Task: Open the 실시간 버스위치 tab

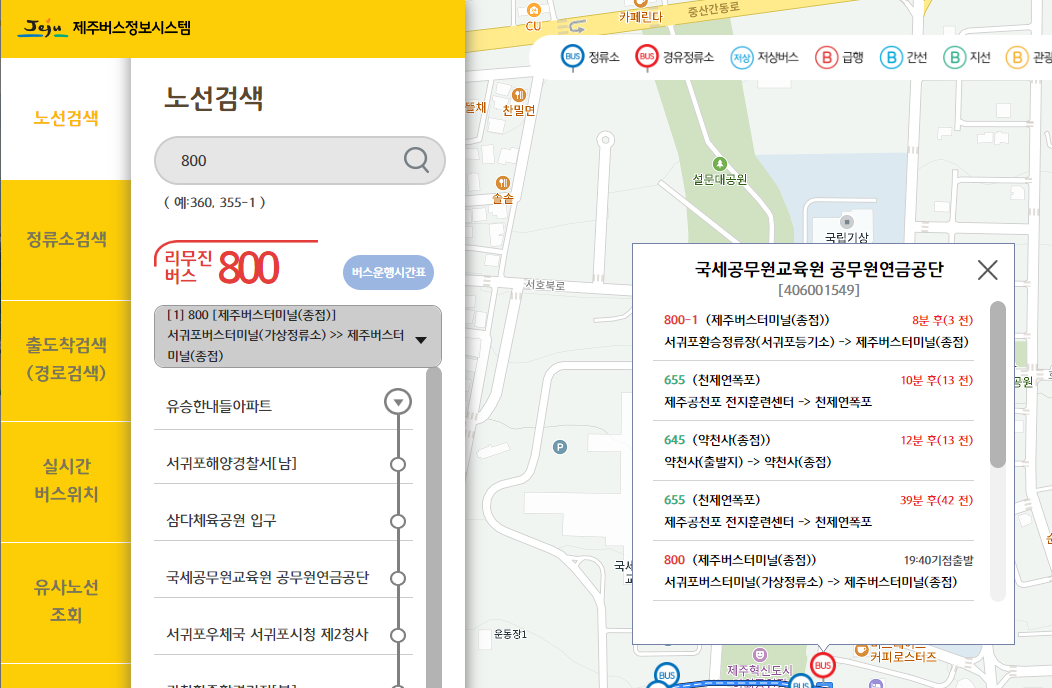Action: (66, 481)
